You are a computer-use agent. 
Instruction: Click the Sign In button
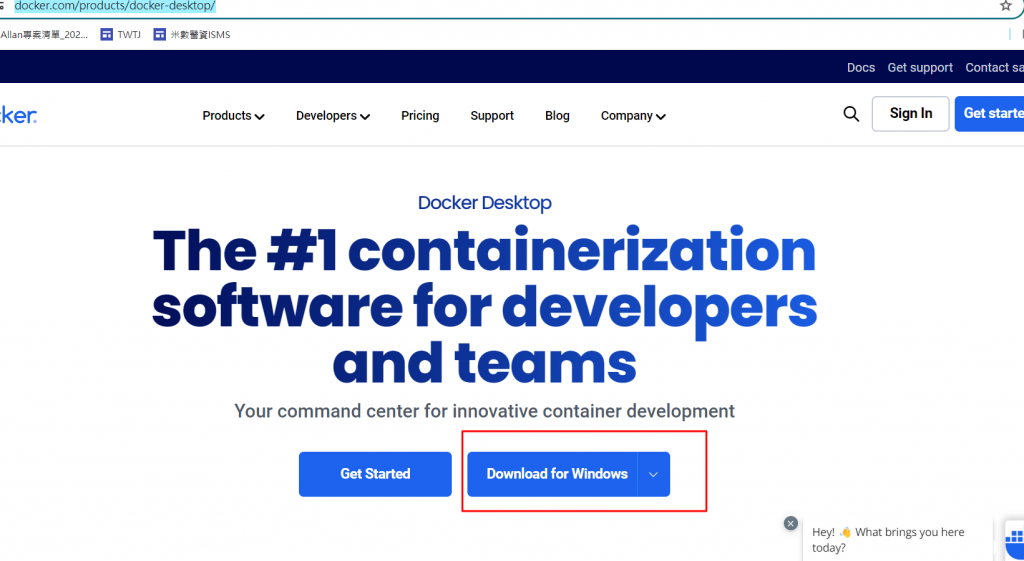coord(910,114)
